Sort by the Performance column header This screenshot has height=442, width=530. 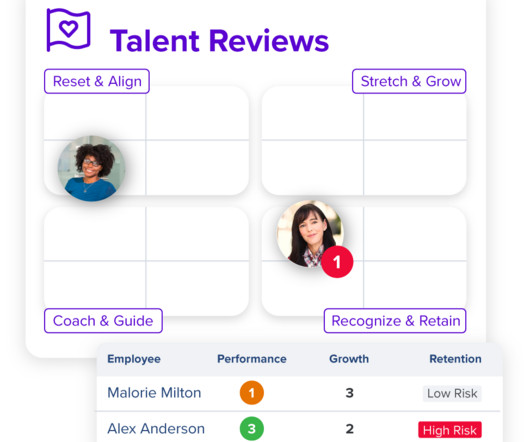coord(252,359)
